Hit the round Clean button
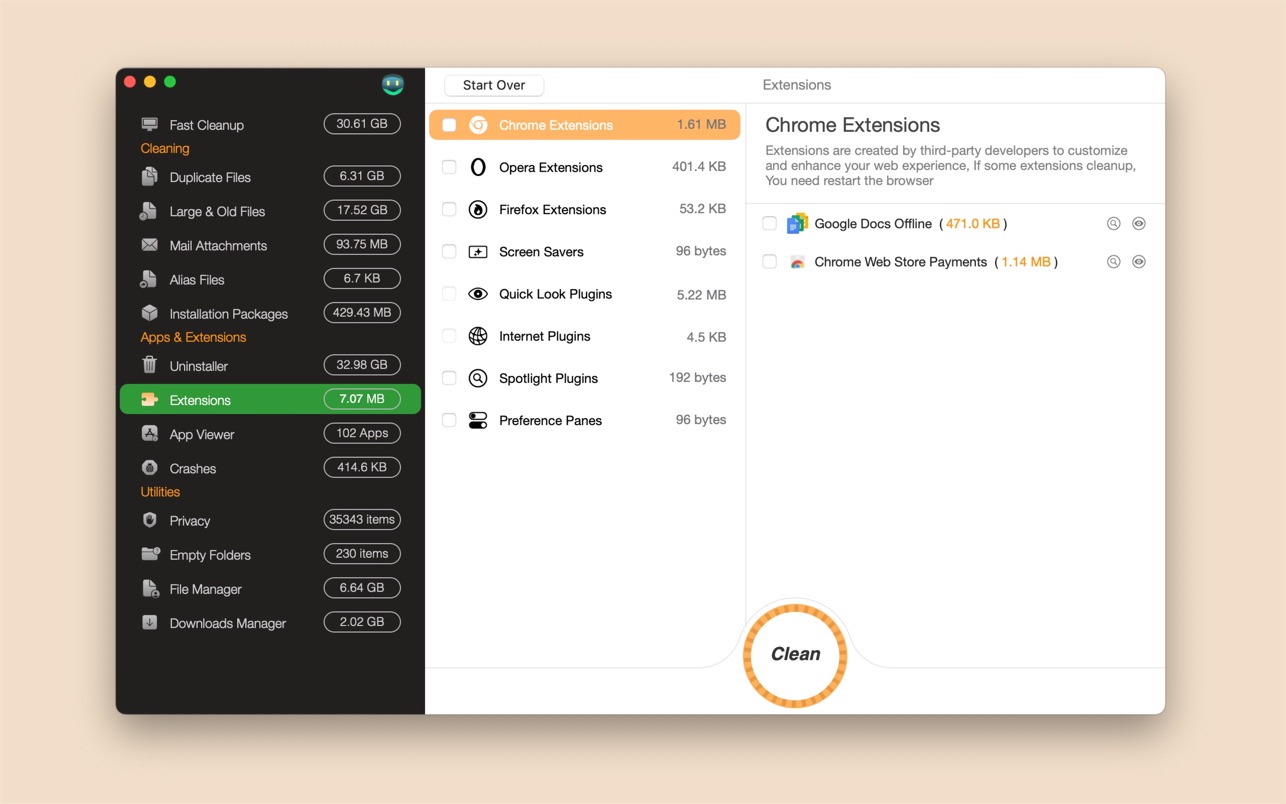Image resolution: width=1286 pixels, height=804 pixels. (x=795, y=655)
